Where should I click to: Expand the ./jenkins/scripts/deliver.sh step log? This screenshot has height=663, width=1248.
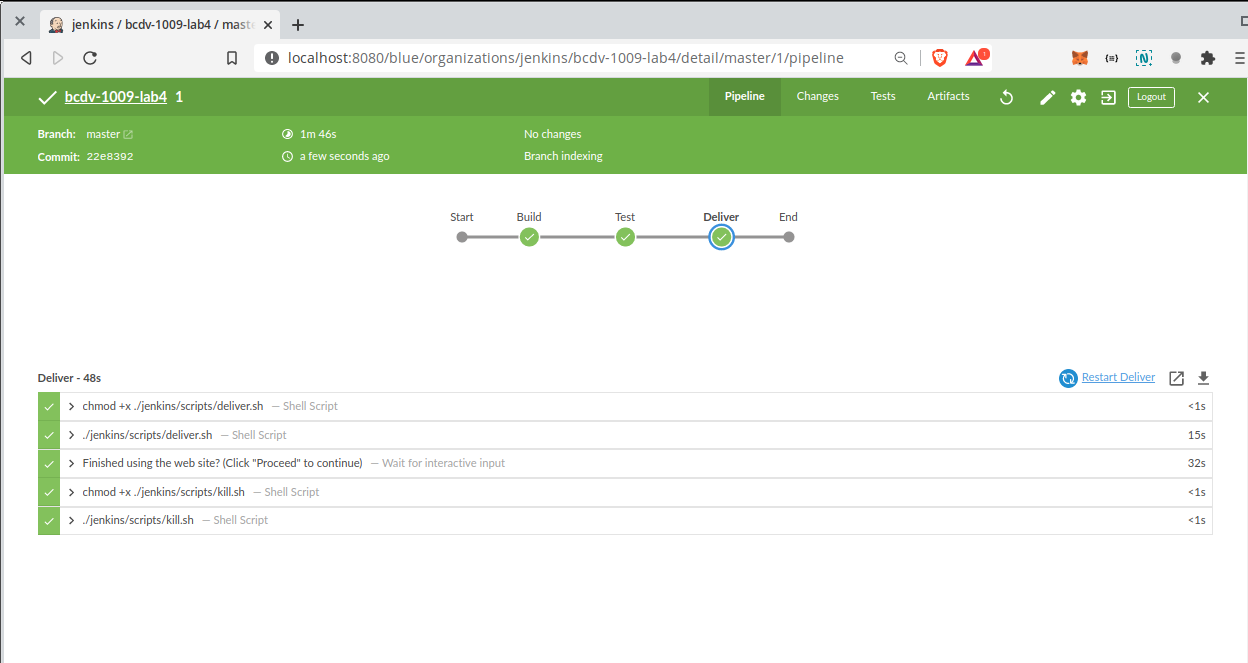72,435
